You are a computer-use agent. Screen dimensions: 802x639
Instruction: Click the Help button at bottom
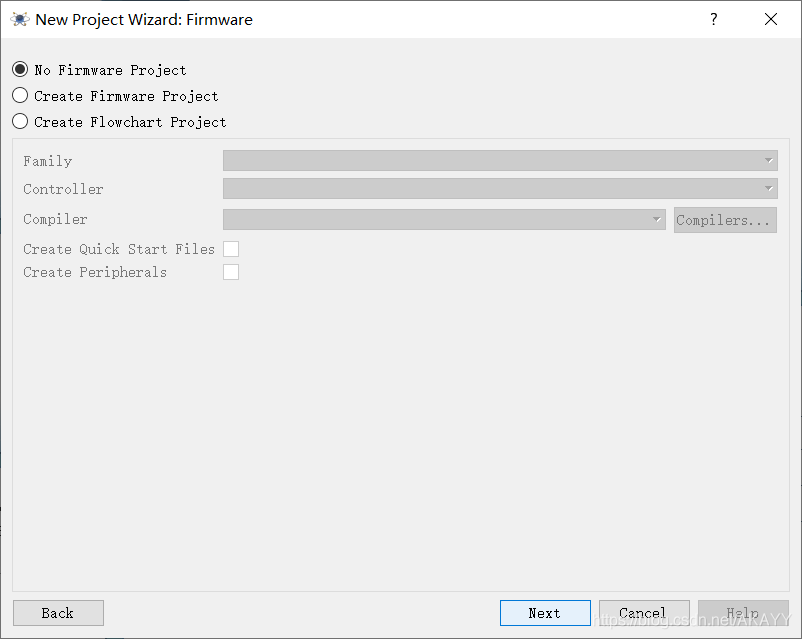click(x=743, y=613)
